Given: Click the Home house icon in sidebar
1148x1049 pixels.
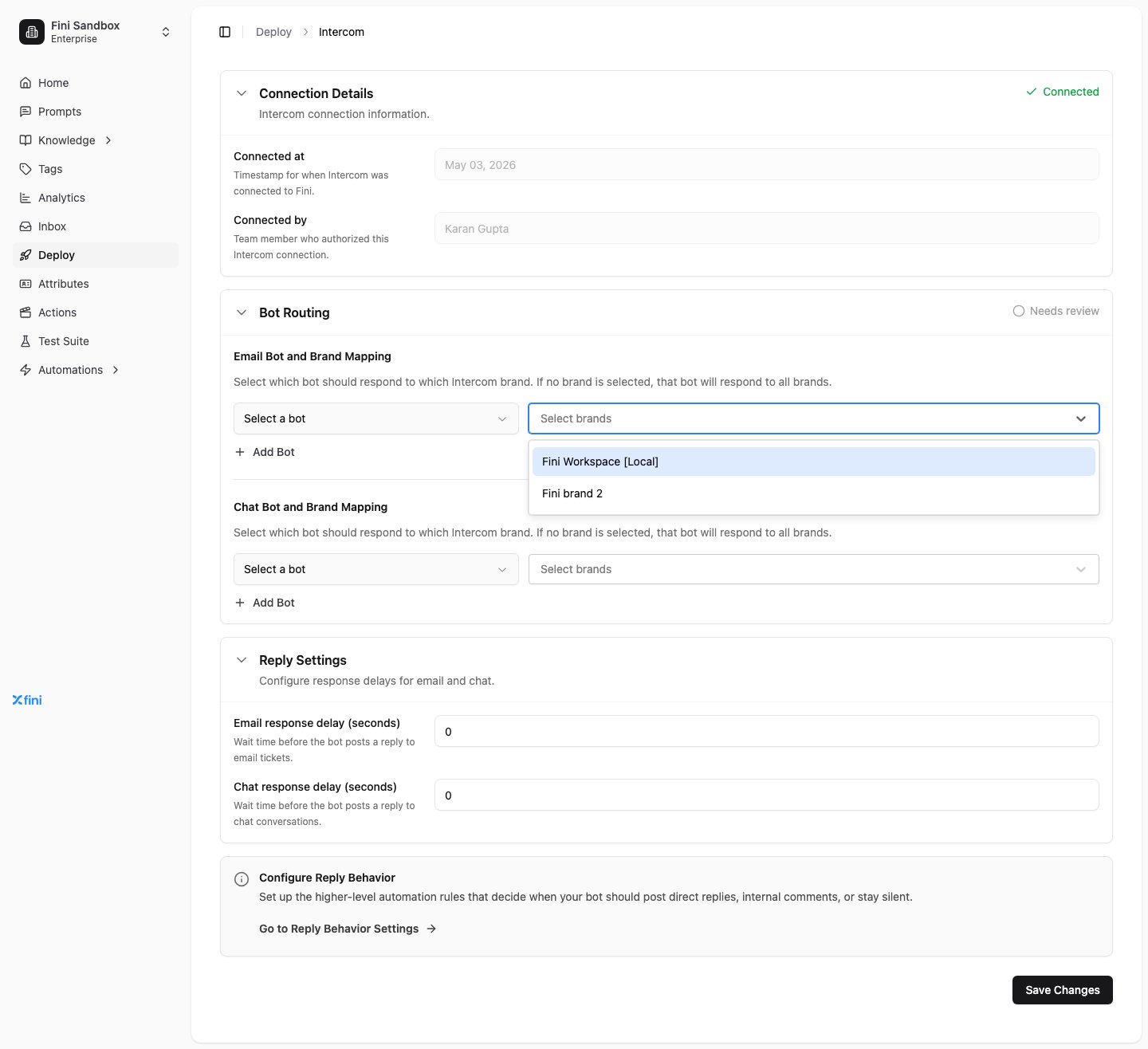Looking at the screenshot, I should click(26, 83).
